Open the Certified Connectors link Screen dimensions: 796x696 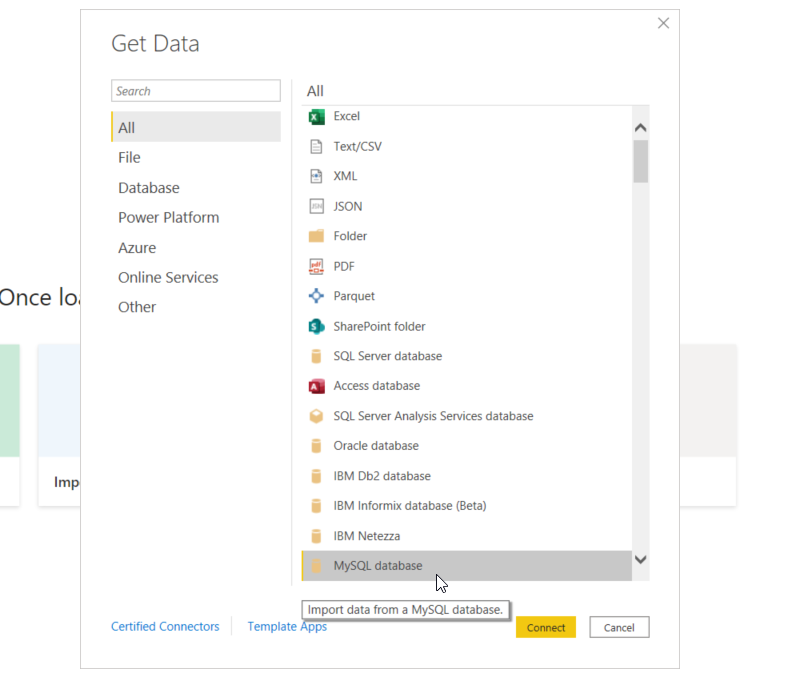[165, 626]
